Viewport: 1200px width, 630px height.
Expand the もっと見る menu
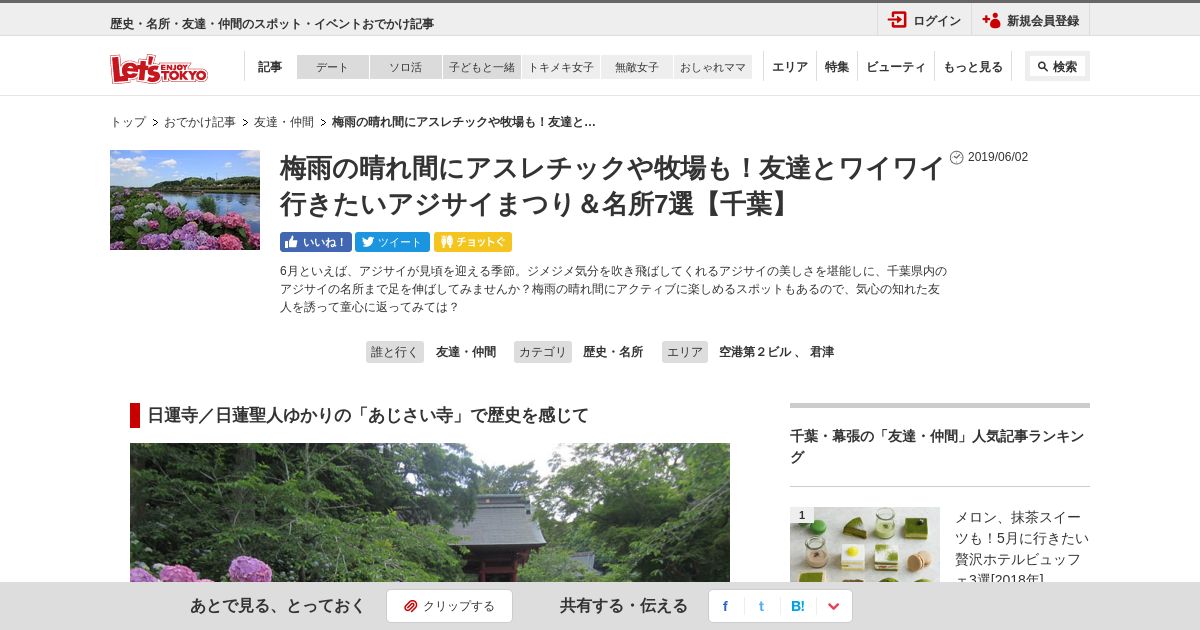click(x=973, y=67)
